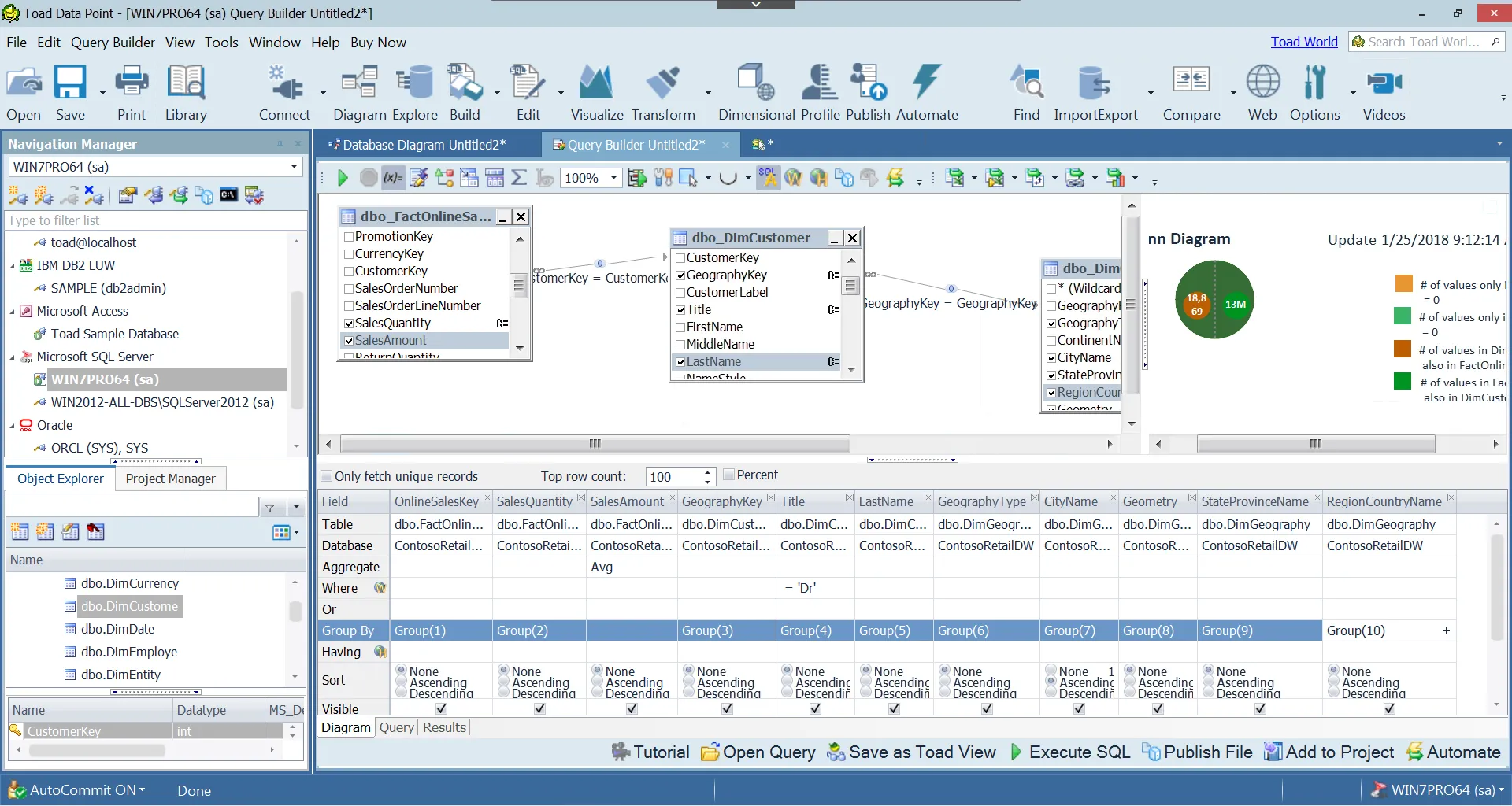Open the object filter dropdown arrow
The height and width of the screenshot is (806, 1512).
296,508
